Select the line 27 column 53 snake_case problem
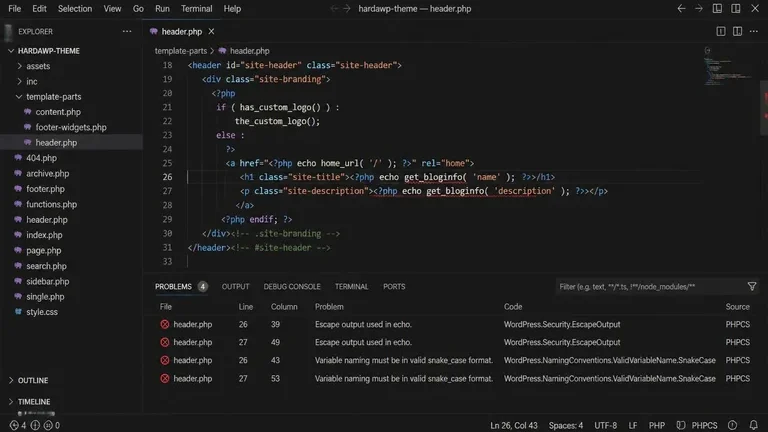Viewport: 768px width, 432px height. pyautogui.click(x=456, y=379)
